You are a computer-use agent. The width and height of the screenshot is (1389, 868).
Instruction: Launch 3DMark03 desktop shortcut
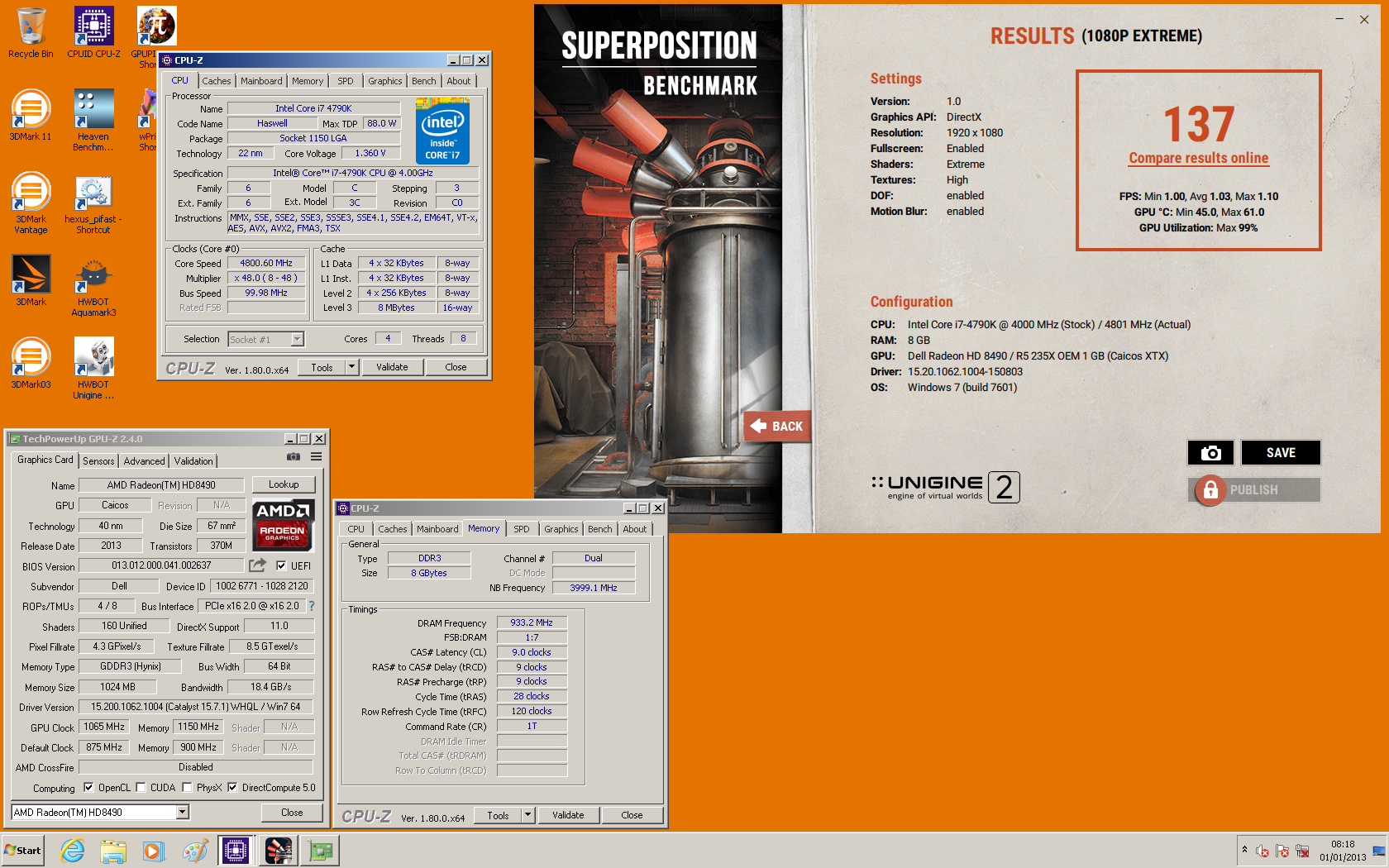(31, 364)
